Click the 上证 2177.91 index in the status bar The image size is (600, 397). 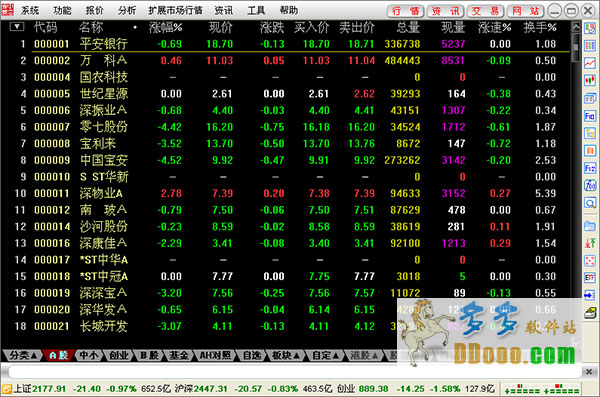tap(40, 389)
